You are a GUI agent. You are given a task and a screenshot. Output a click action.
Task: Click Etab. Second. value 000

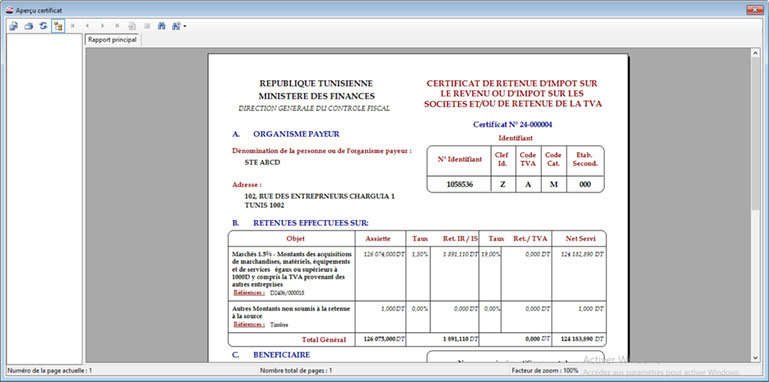point(585,185)
